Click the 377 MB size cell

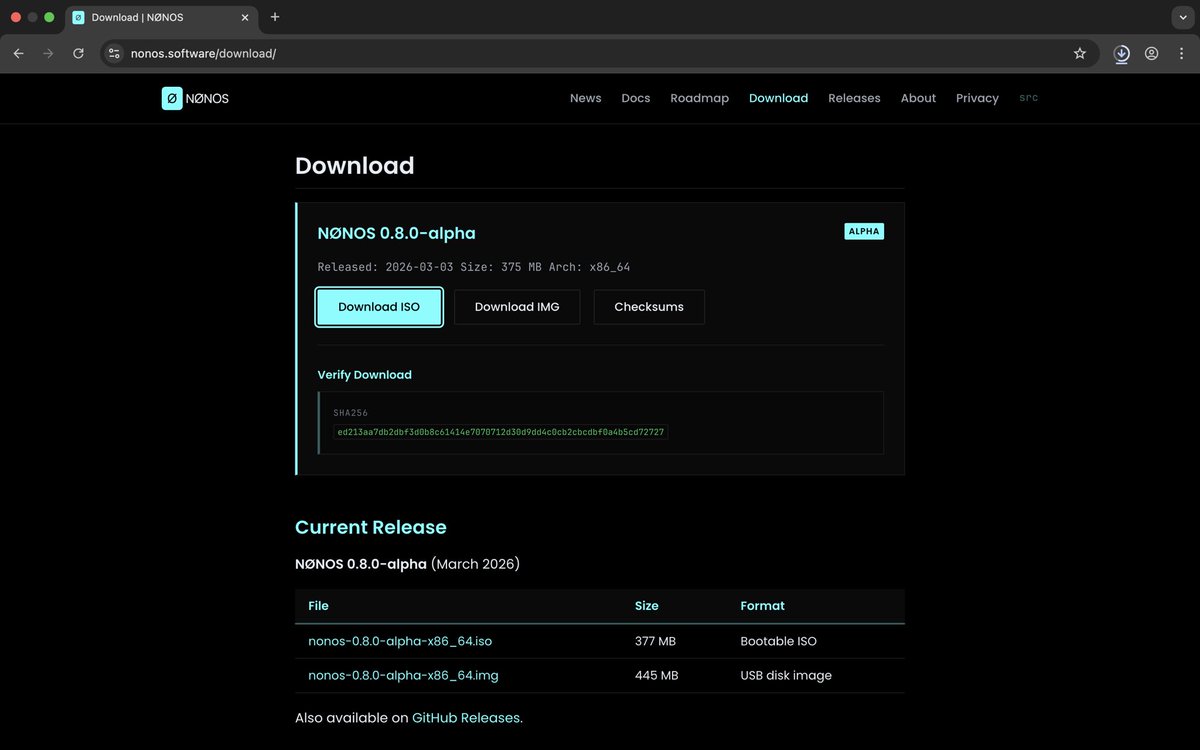click(x=655, y=641)
